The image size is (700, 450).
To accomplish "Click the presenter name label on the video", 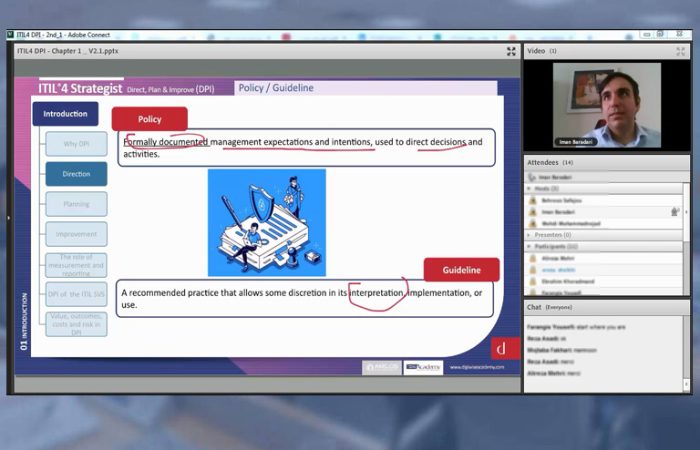I will [576, 142].
